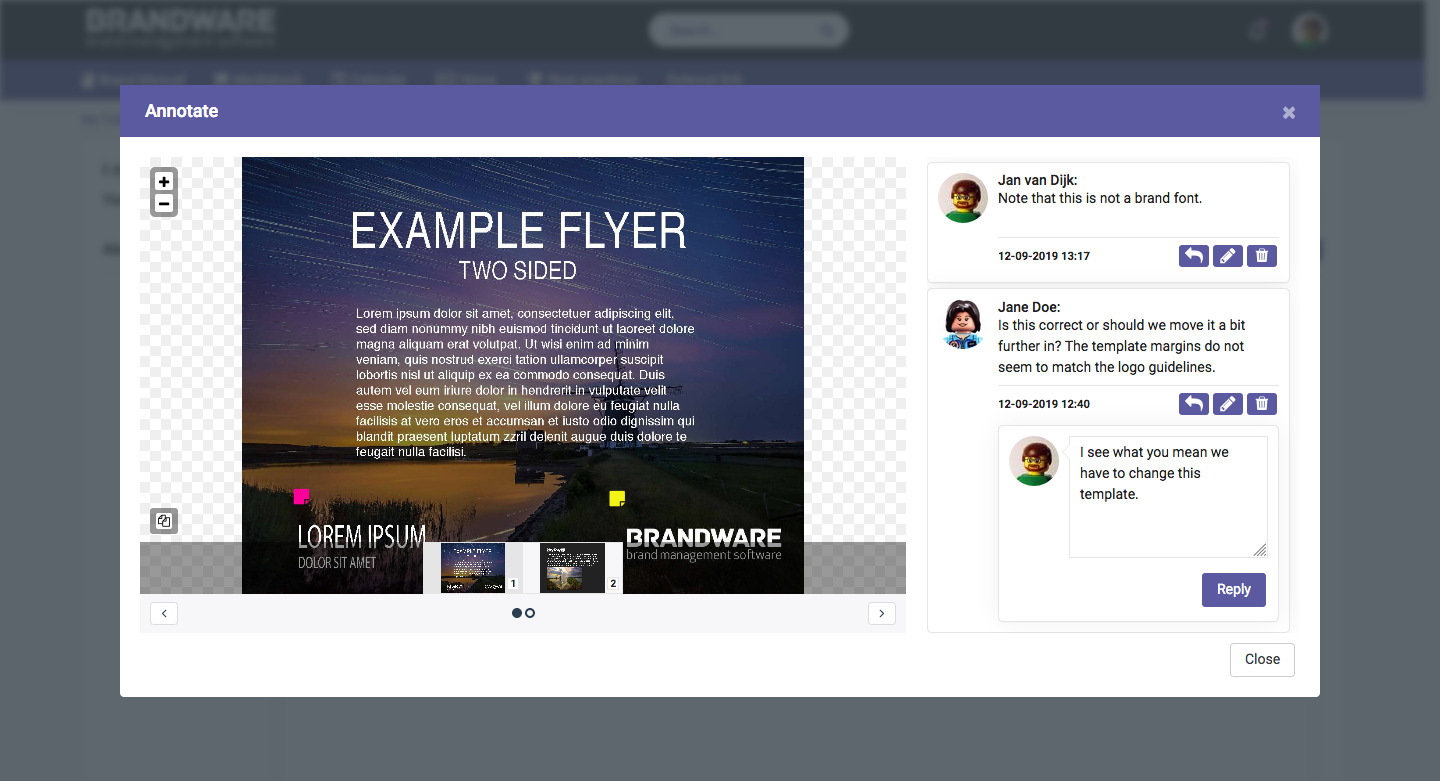Click the avatar beside the reply box

1034,461
